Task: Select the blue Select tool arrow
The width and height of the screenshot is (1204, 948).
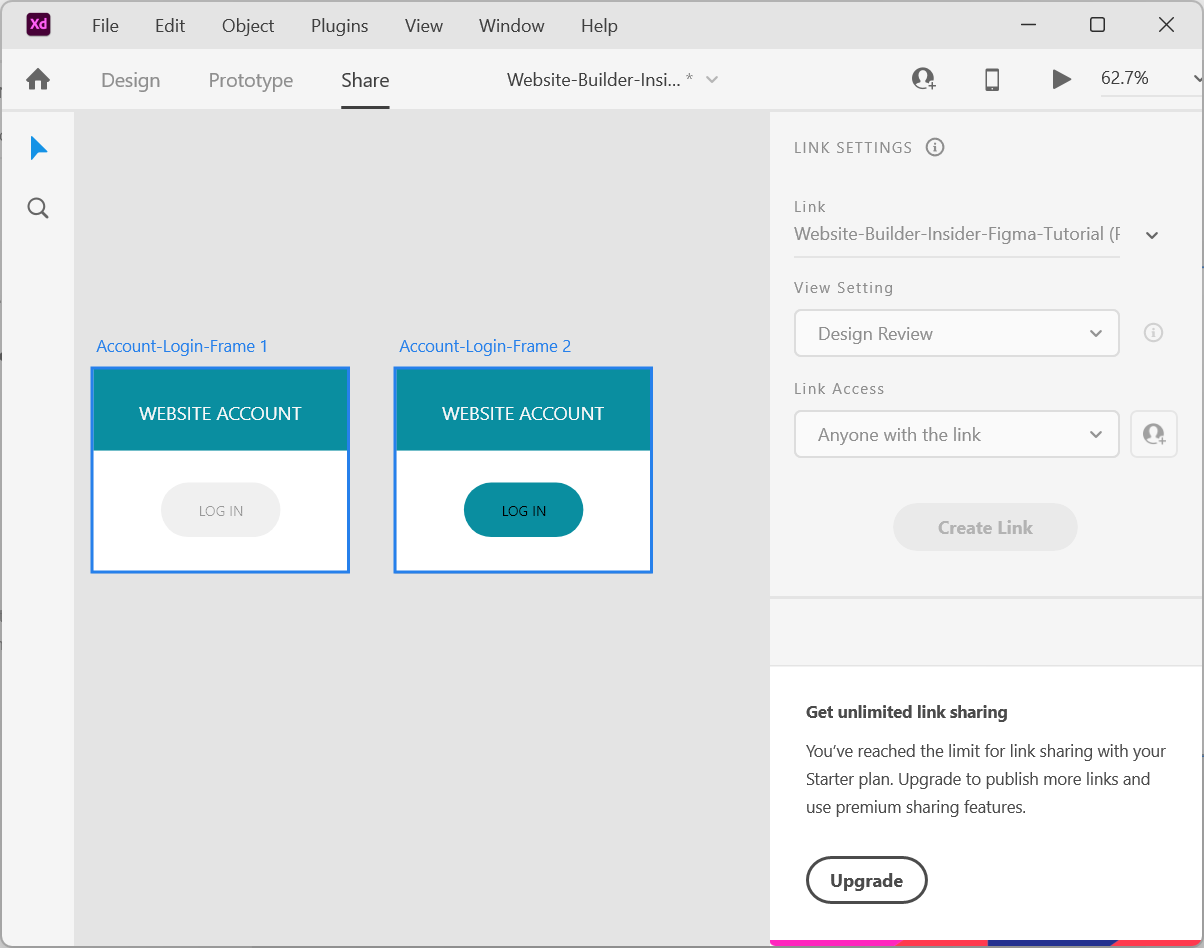Action: pyautogui.click(x=38, y=149)
